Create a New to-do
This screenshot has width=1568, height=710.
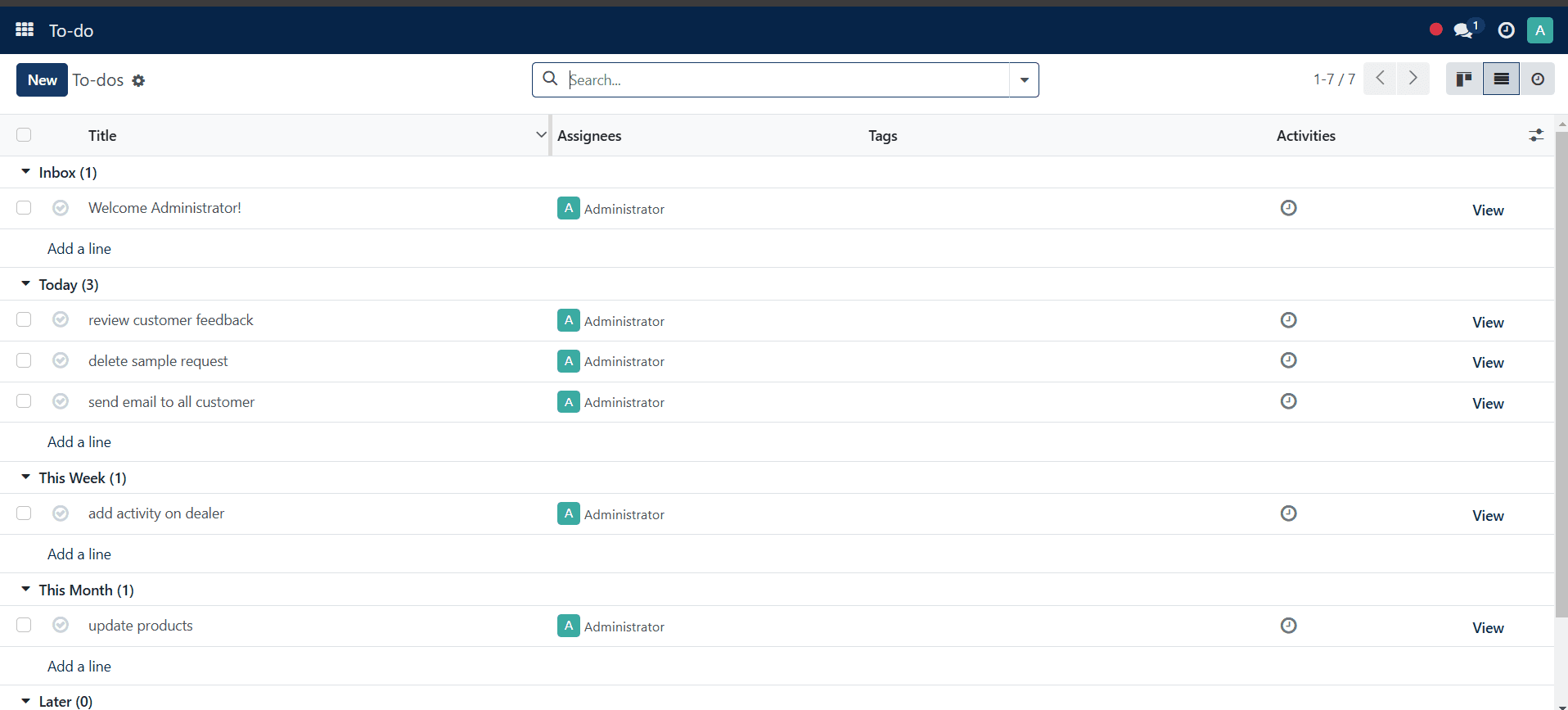(x=42, y=79)
